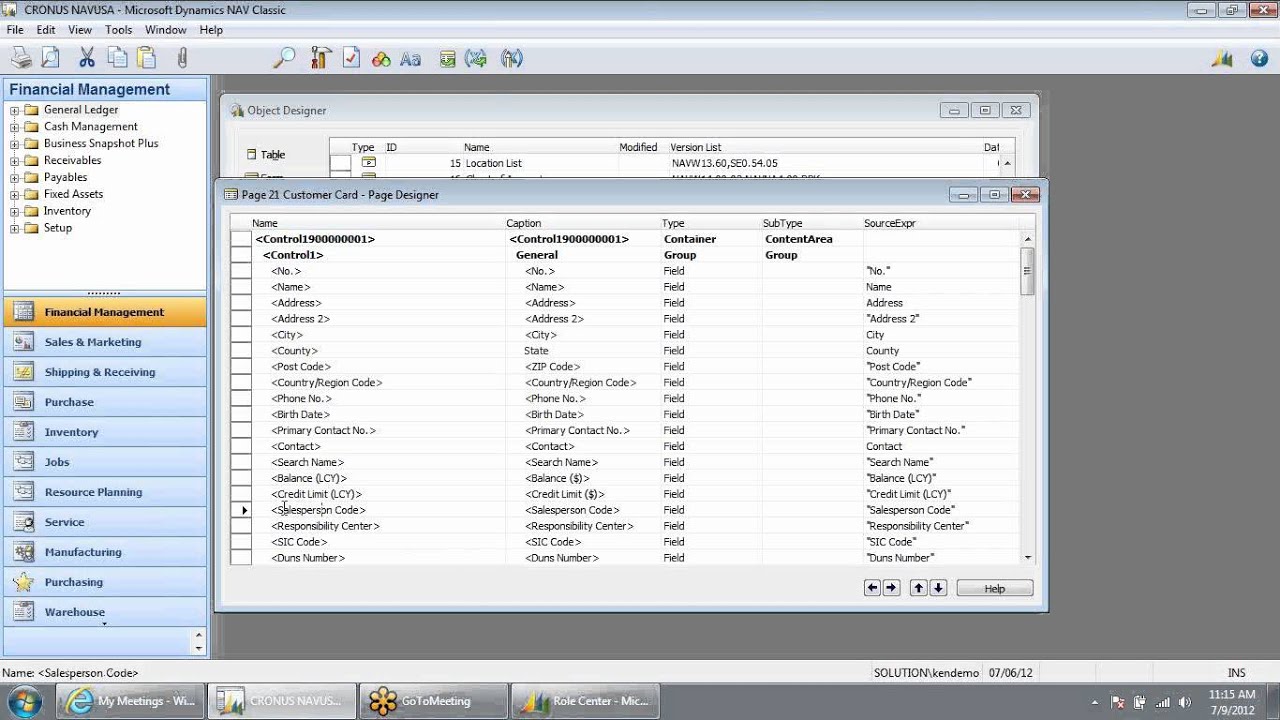Switch to My Meetings taskbar window
The image size is (1280, 720).
[131, 701]
